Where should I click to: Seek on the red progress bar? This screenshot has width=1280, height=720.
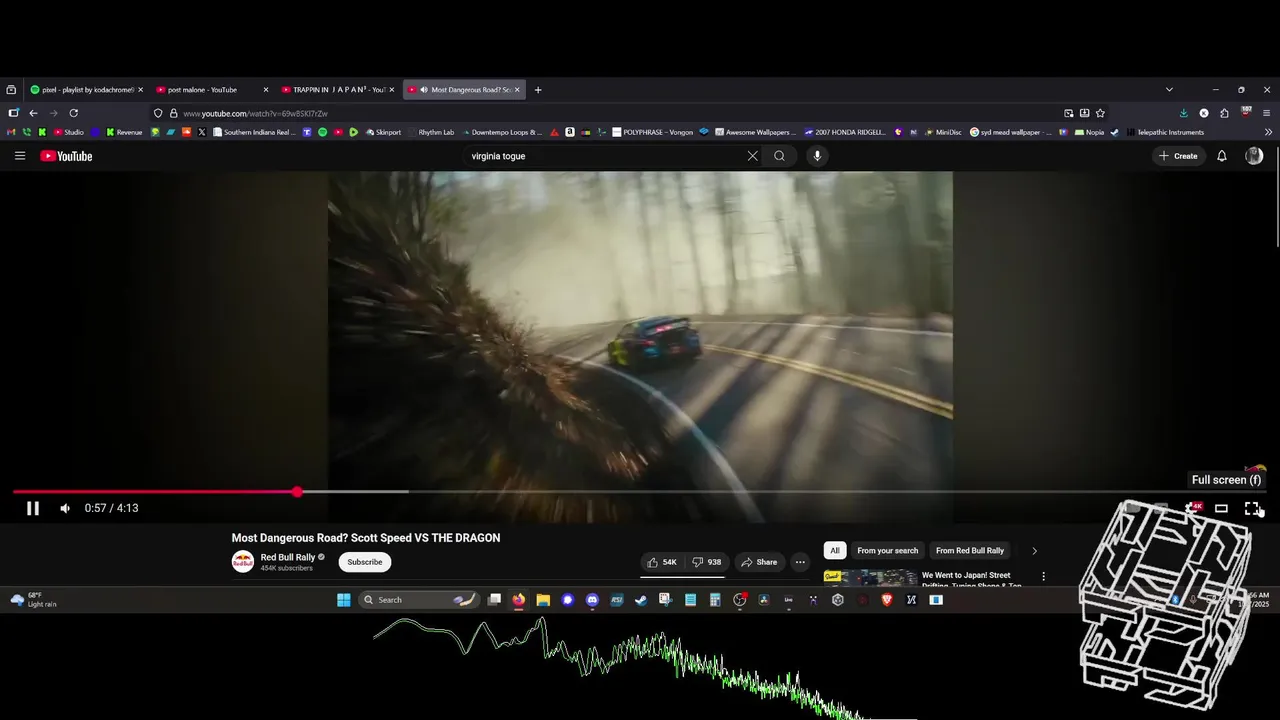[155, 492]
